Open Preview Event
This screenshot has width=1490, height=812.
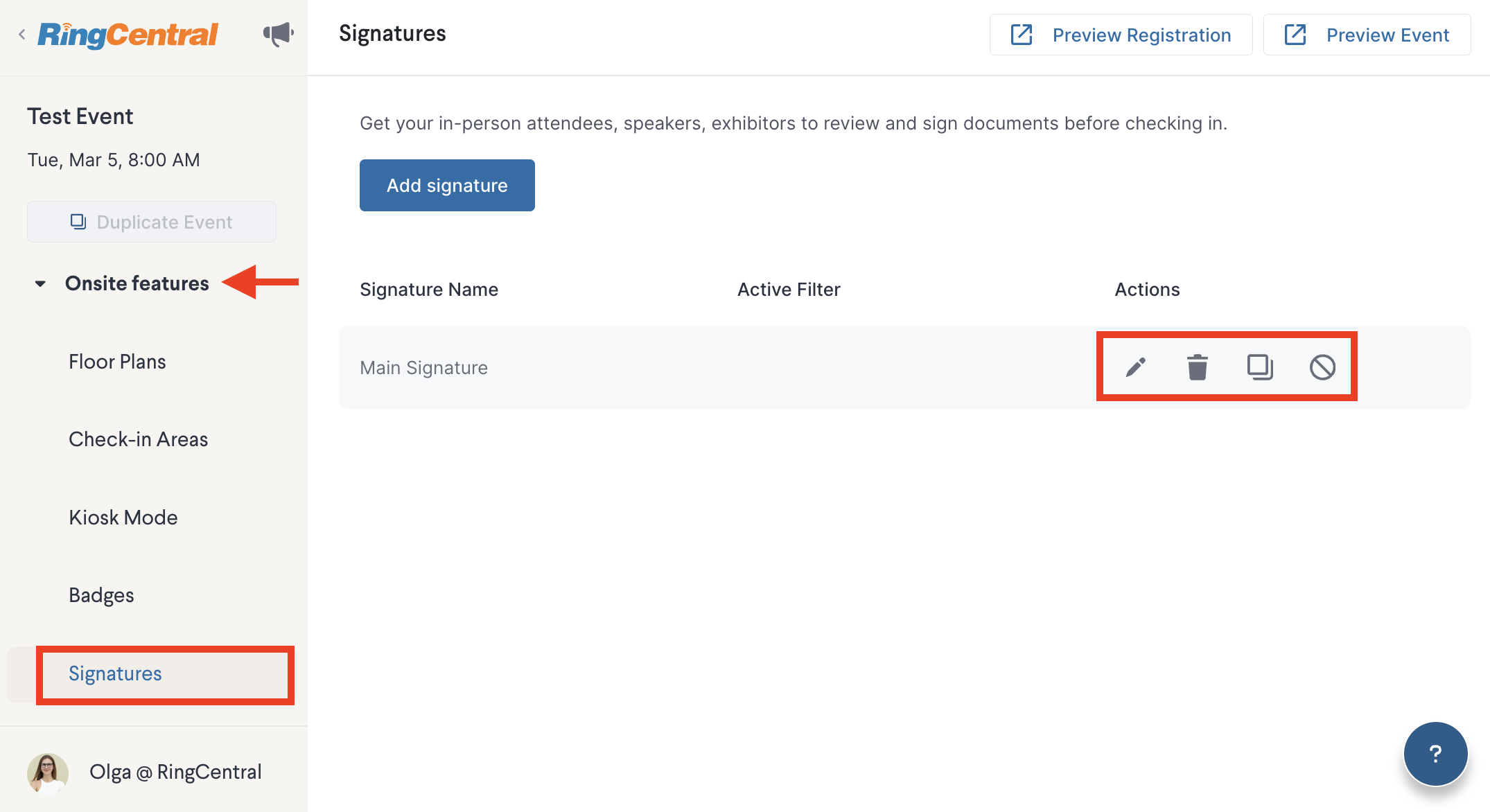coord(1367,35)
